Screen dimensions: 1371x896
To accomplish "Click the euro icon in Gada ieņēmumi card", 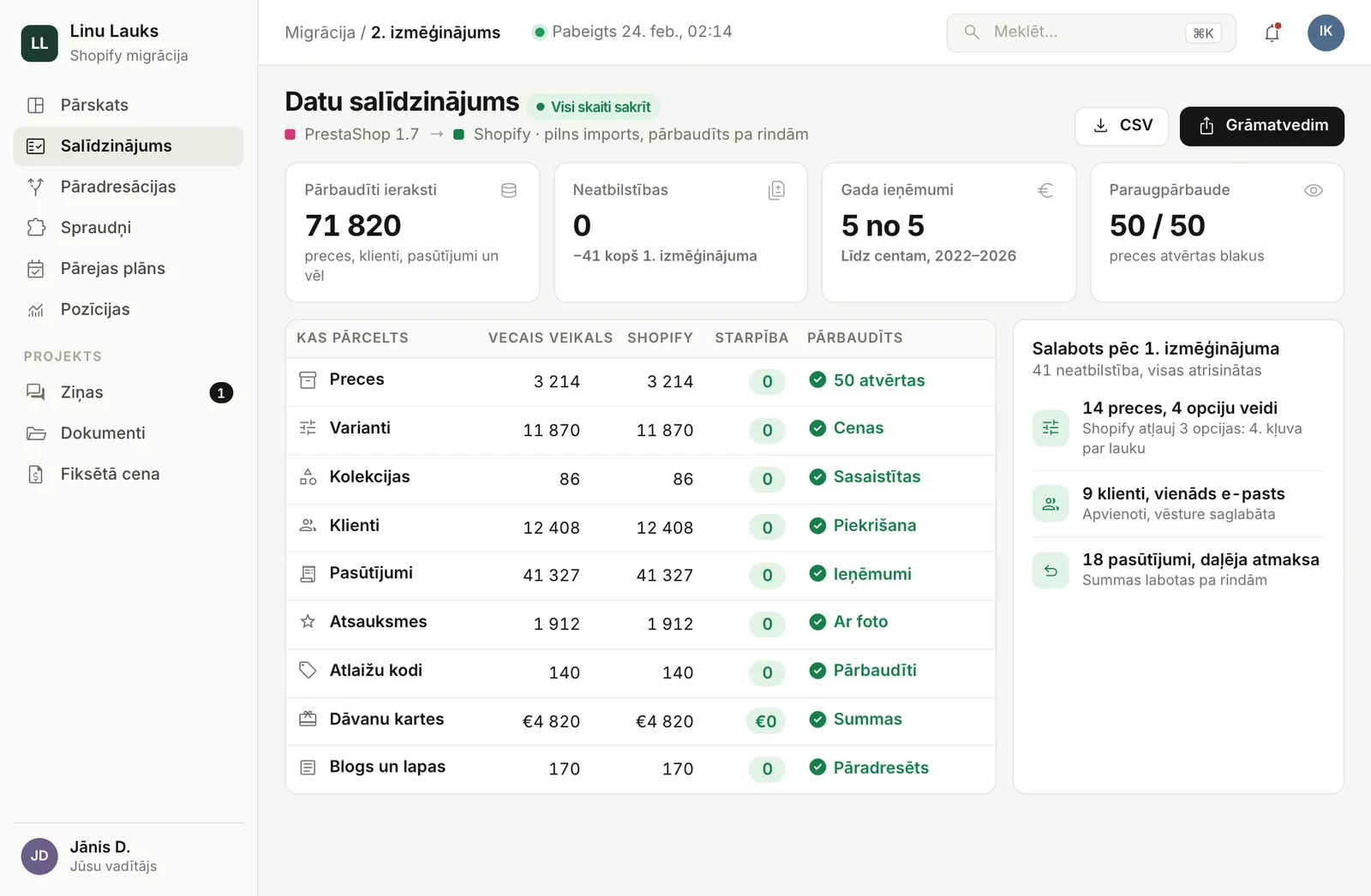I will coord(1045,190).
